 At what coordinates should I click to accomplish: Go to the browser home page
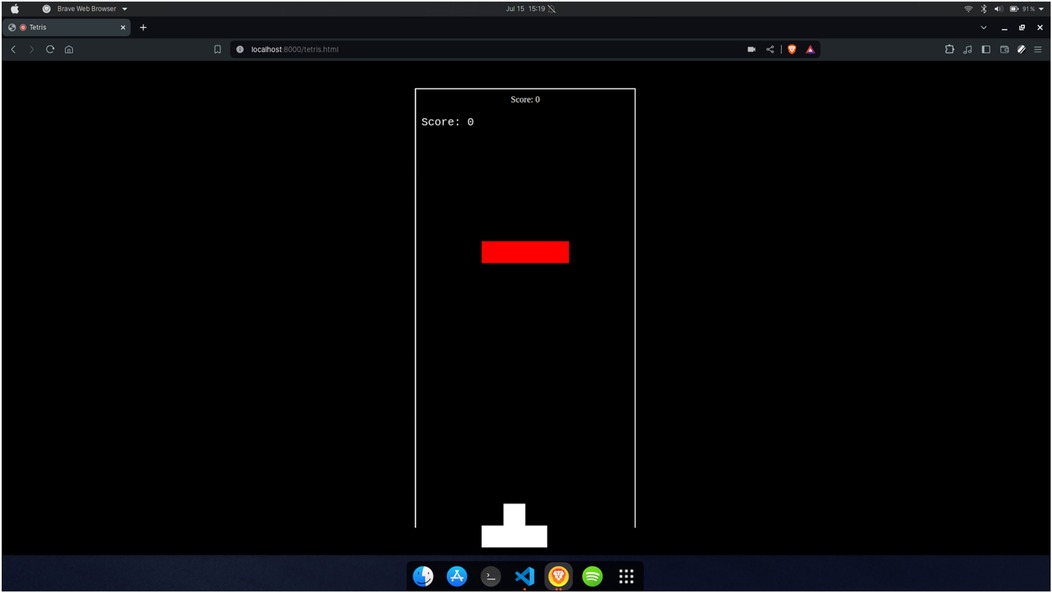click(x=68, y=49)
